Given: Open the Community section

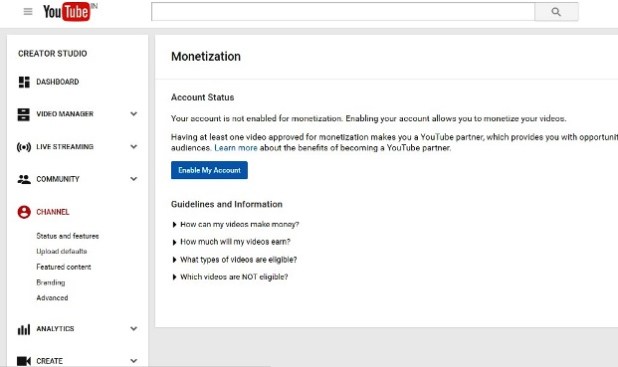Looking at the screenshot, I should (58, 179).
